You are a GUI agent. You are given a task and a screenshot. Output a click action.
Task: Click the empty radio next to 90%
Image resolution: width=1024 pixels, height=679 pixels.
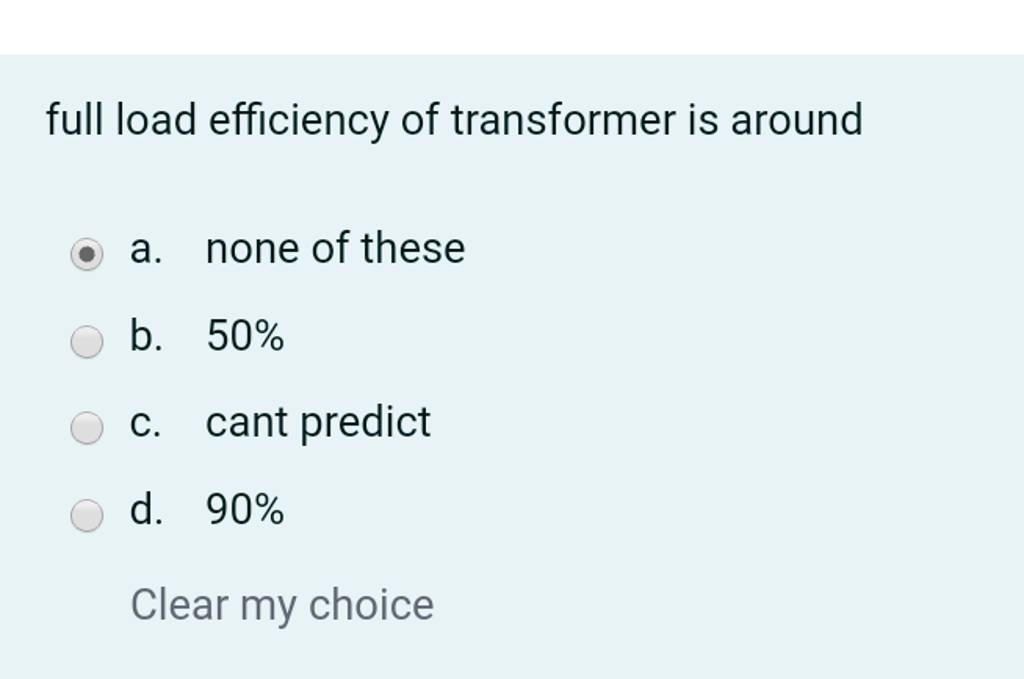(88, 515)
